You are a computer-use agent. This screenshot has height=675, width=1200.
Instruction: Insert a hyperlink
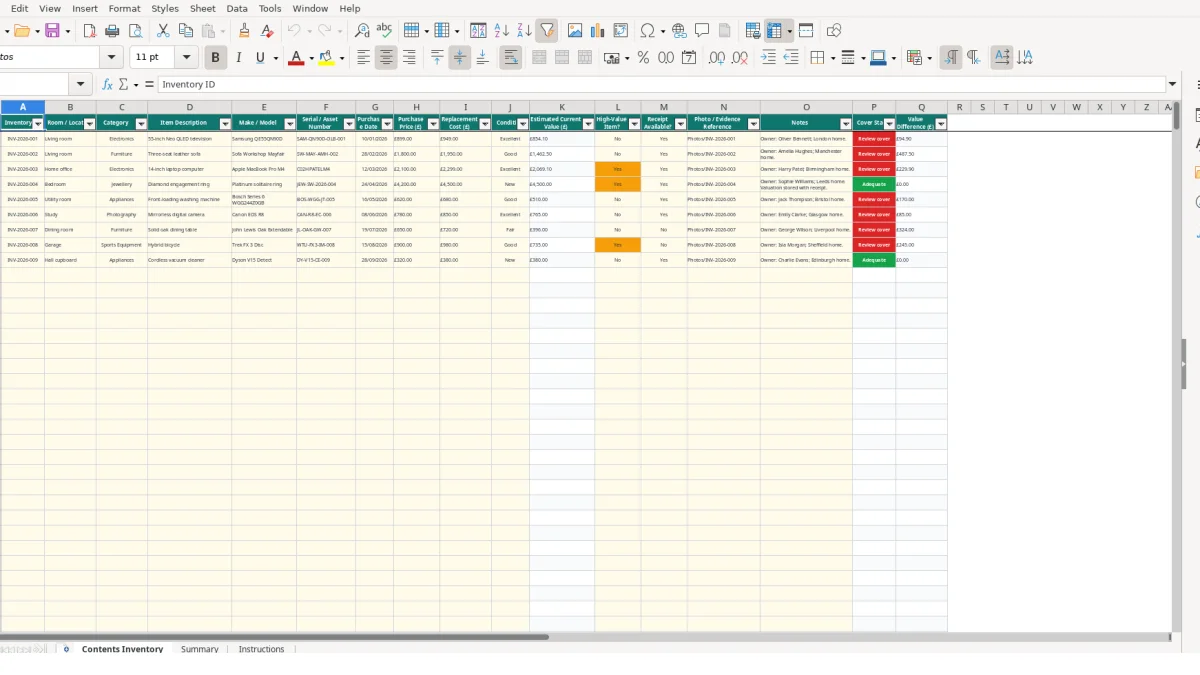point(679,31)
